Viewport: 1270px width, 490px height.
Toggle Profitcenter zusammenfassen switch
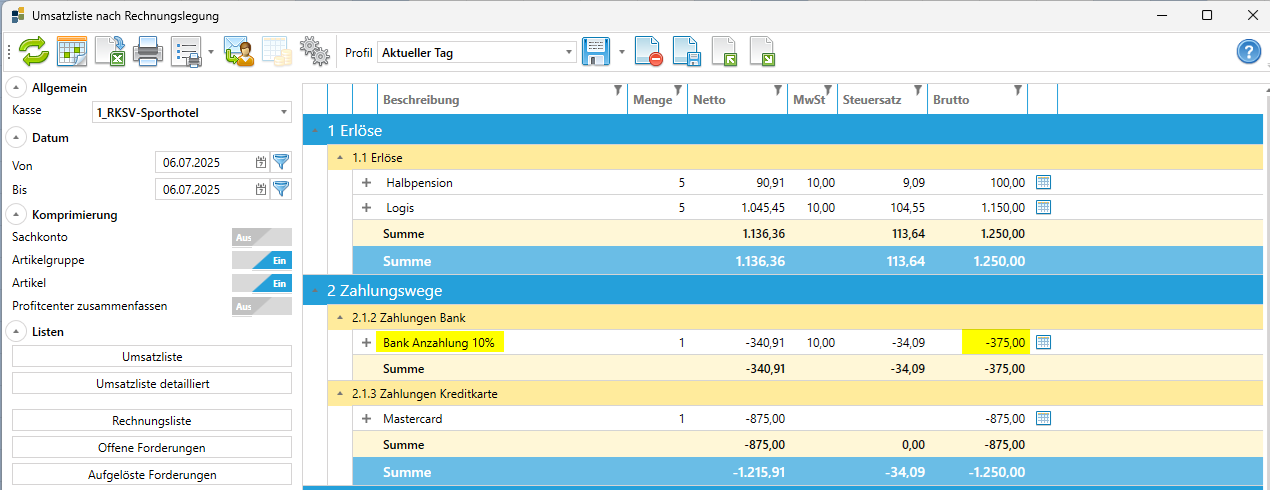pos(261,306)
